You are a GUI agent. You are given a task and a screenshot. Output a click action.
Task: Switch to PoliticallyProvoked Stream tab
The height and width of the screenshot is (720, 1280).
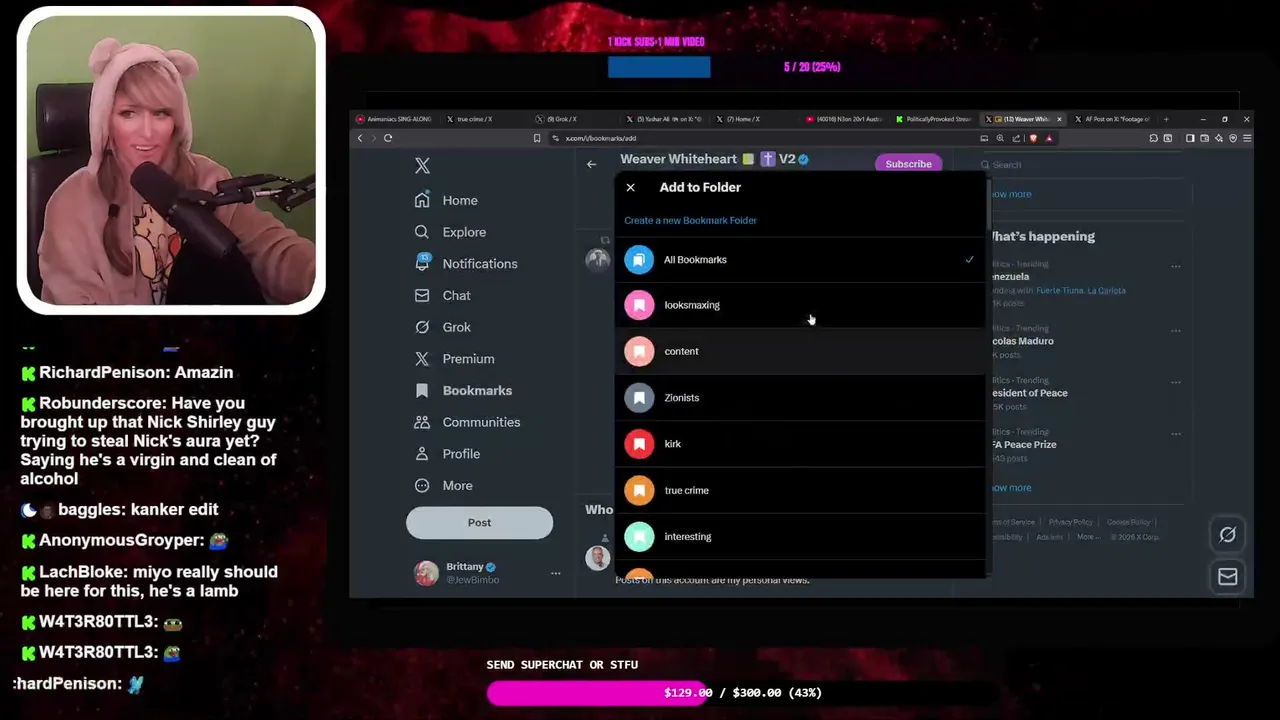pyautogui.click(x=934, y=119)
